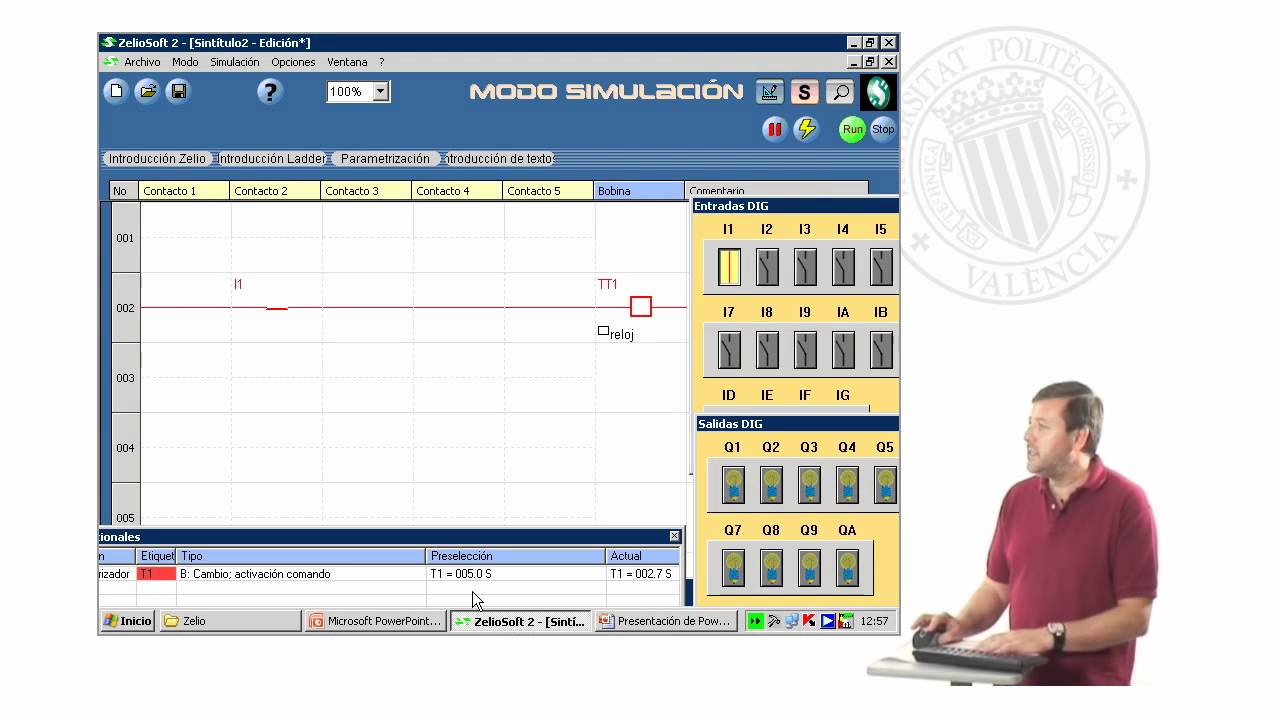Image resolution: width=1280 pixels, height=720 pixels.
Task: Click the Actual column header
Action: coord(642,556)
